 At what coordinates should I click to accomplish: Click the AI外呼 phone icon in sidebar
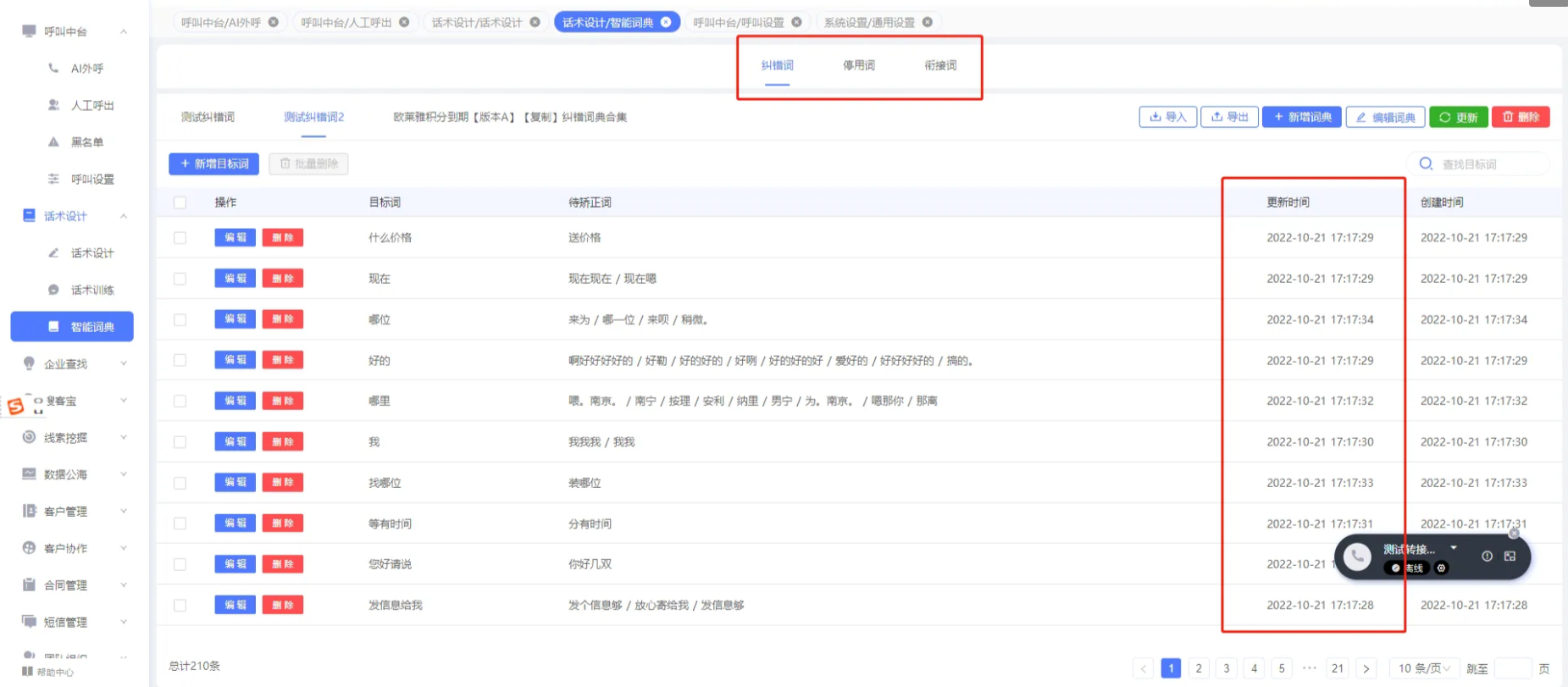pos(53,68)
